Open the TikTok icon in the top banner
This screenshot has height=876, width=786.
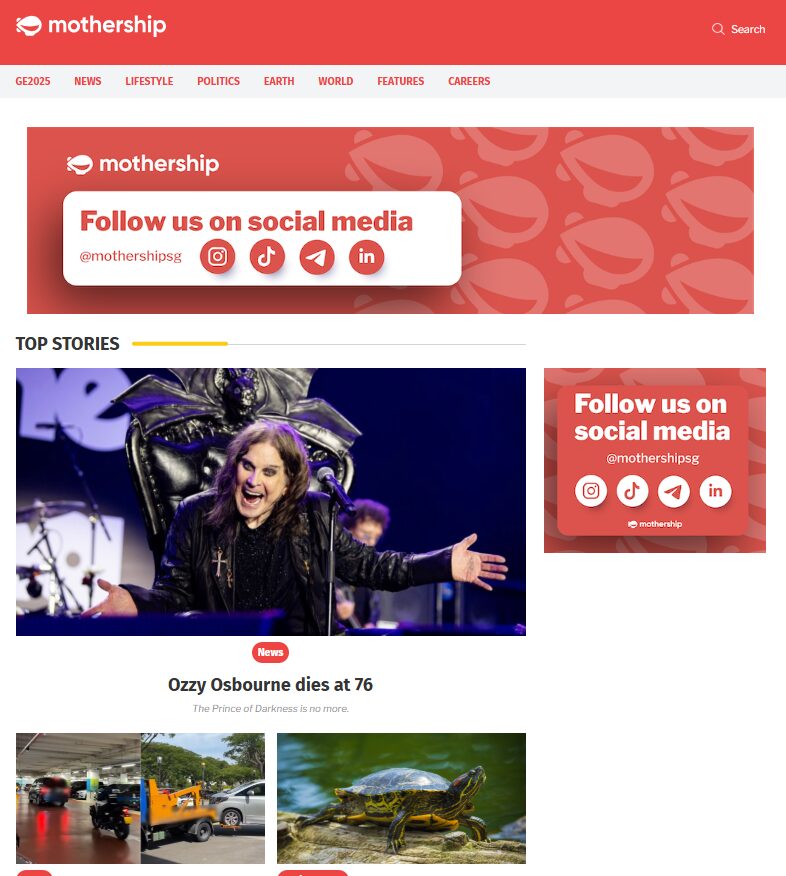[x=267, y=256]
